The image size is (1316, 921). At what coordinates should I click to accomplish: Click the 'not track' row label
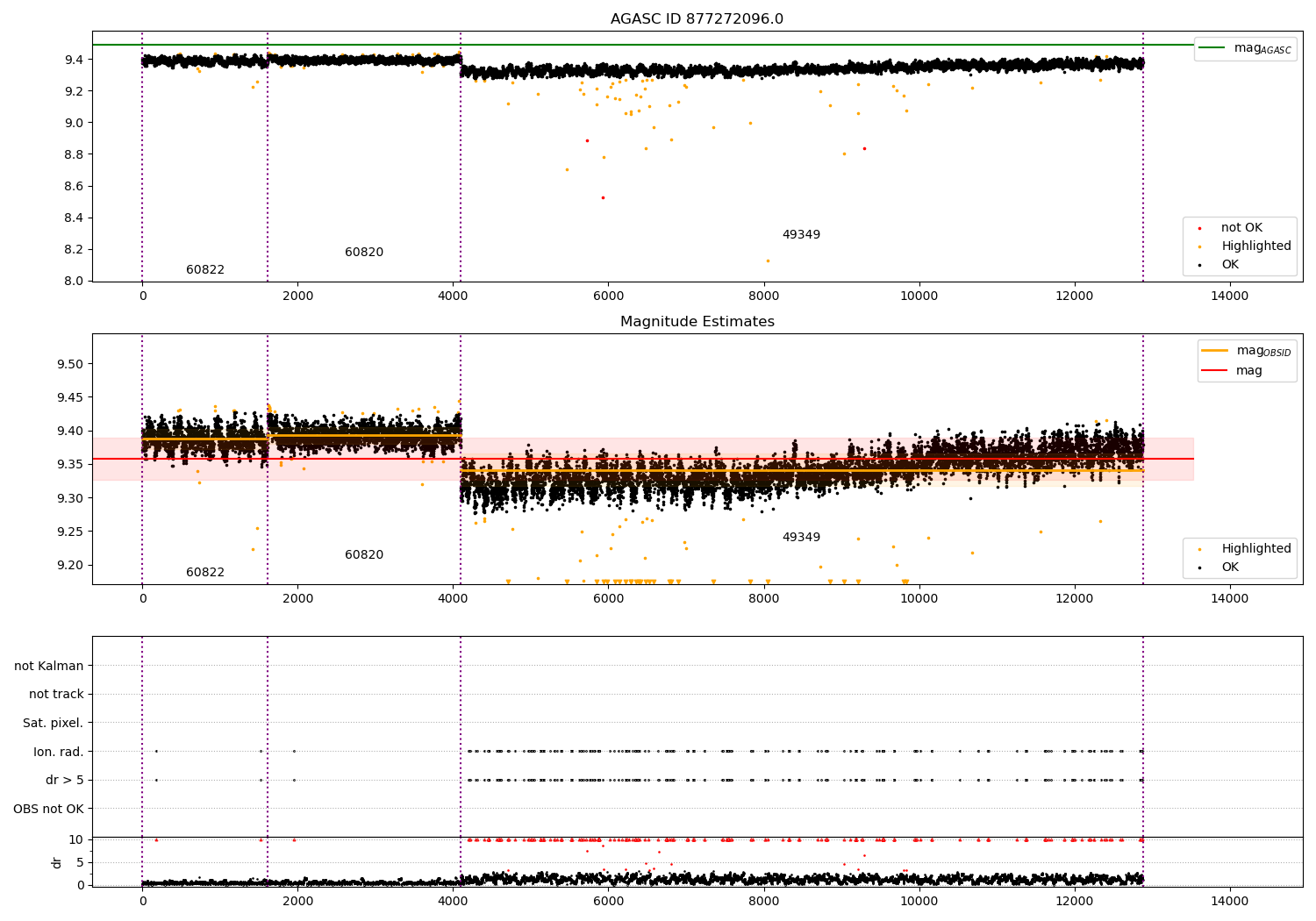coord(56,695)
